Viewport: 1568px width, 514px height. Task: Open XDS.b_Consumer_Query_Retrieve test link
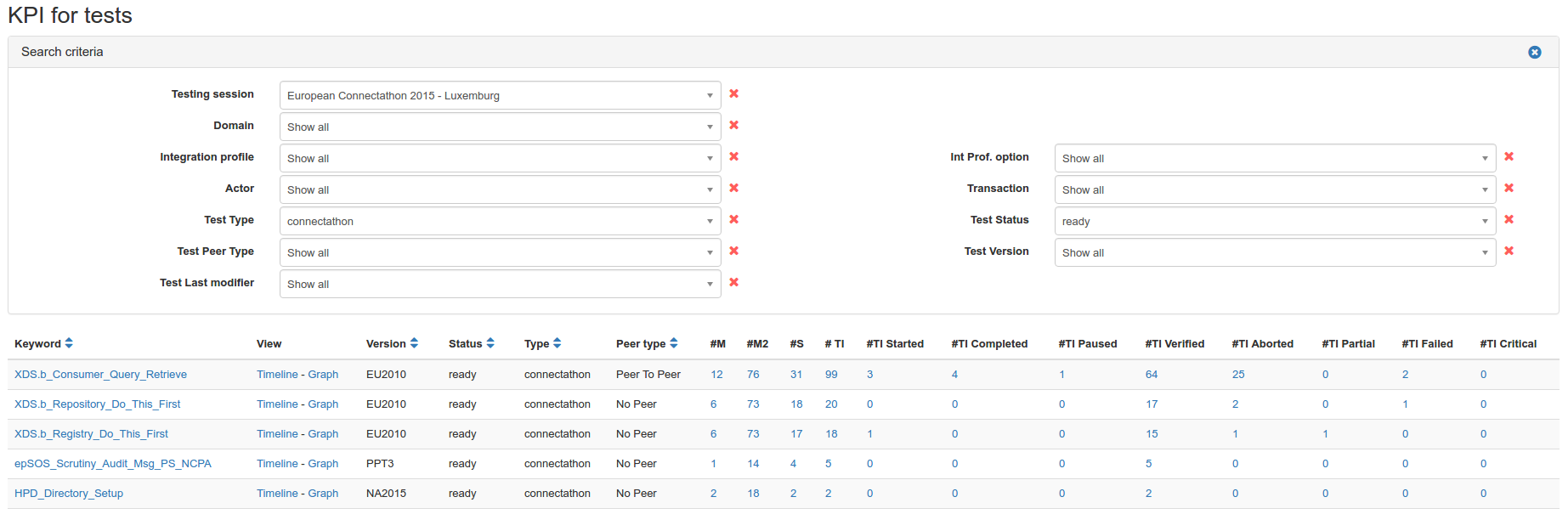[100, 375]
